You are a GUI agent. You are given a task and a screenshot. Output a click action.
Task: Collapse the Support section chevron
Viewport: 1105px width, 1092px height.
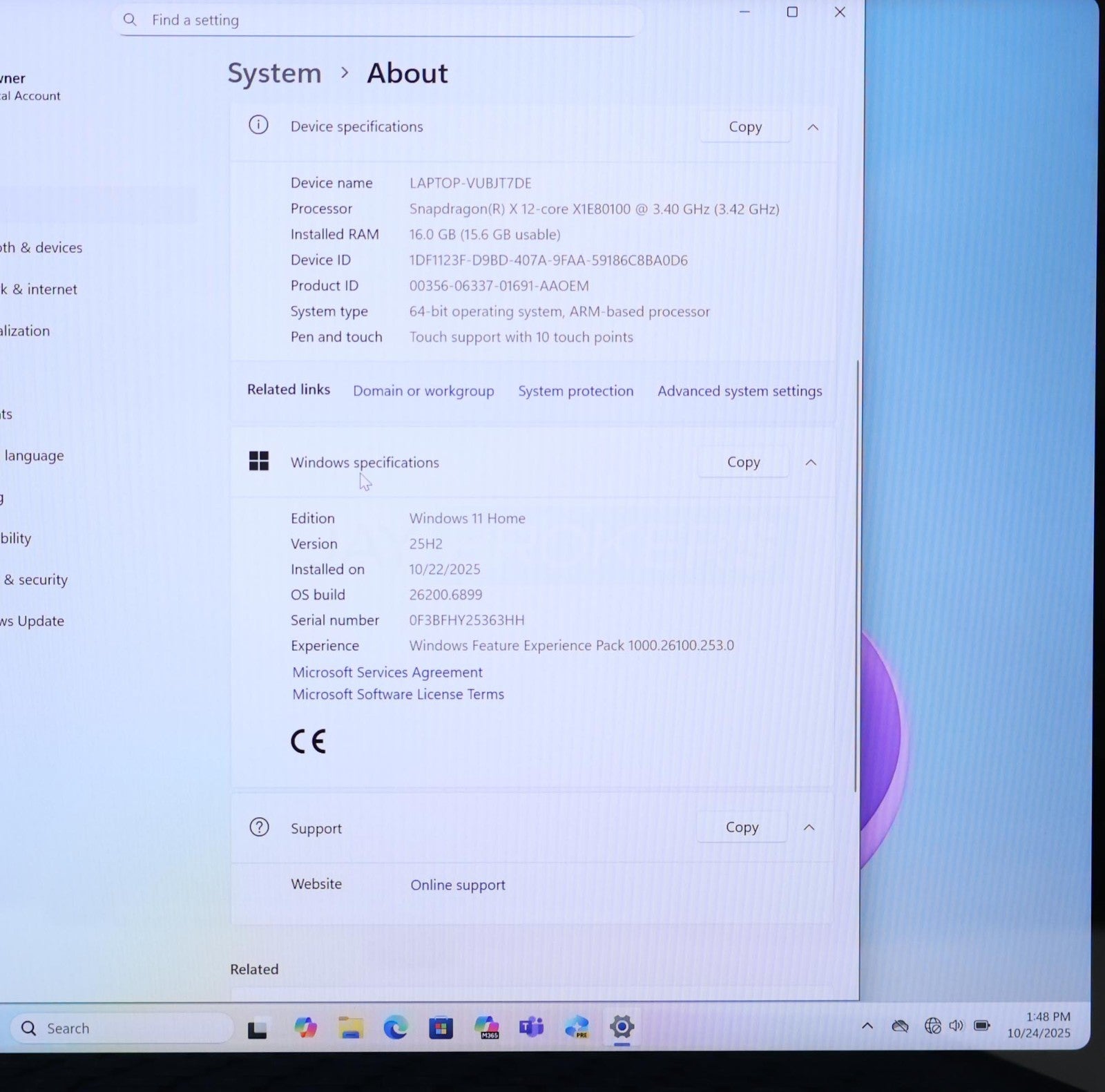tap(809, 827)
